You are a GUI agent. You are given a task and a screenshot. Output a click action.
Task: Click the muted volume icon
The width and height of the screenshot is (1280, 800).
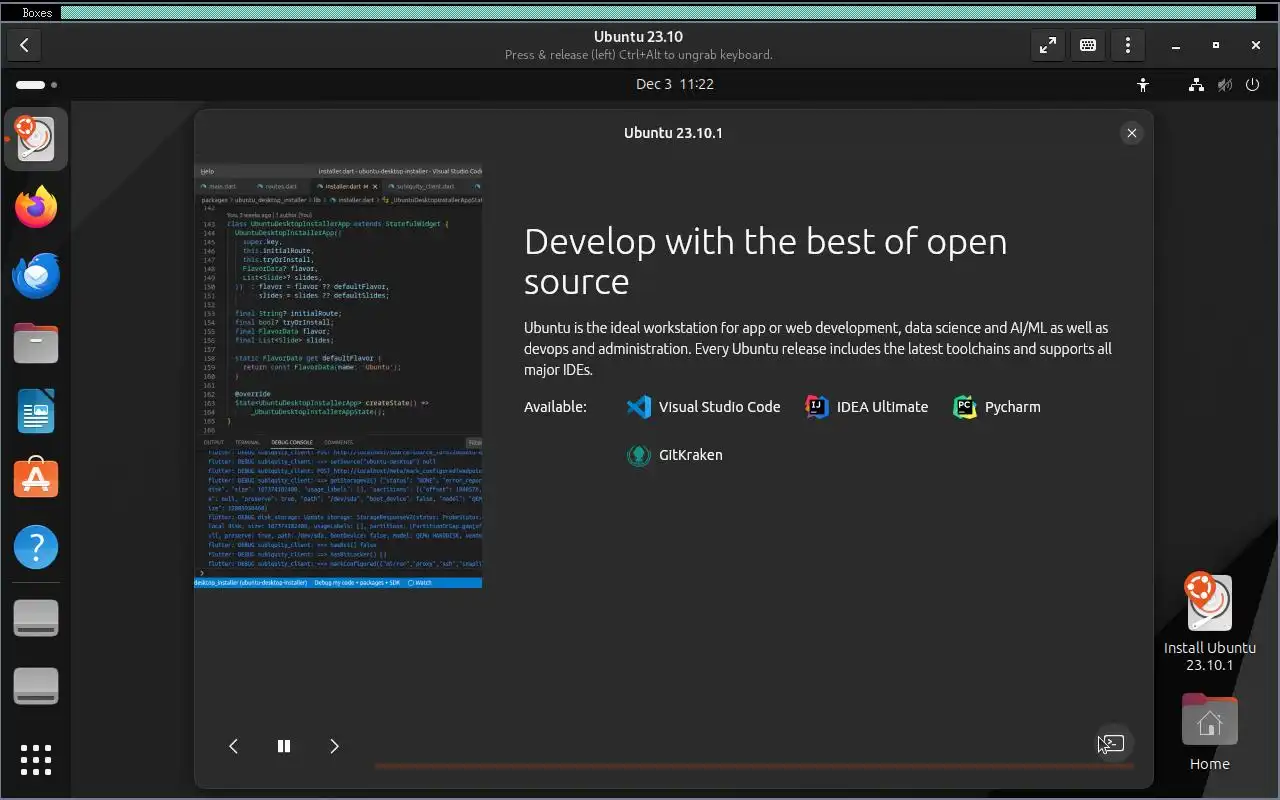click(x=1224, y=85)
